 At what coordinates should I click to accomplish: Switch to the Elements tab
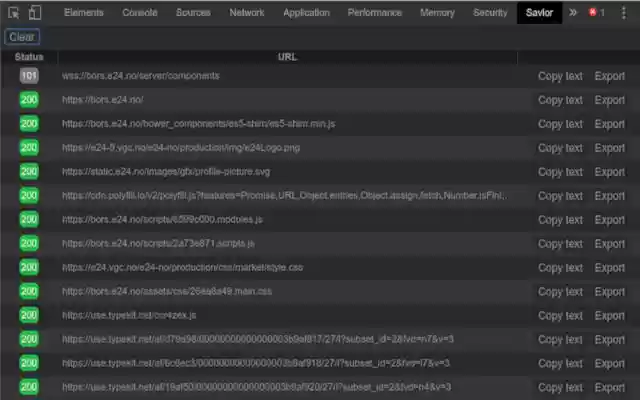[84, 13]
